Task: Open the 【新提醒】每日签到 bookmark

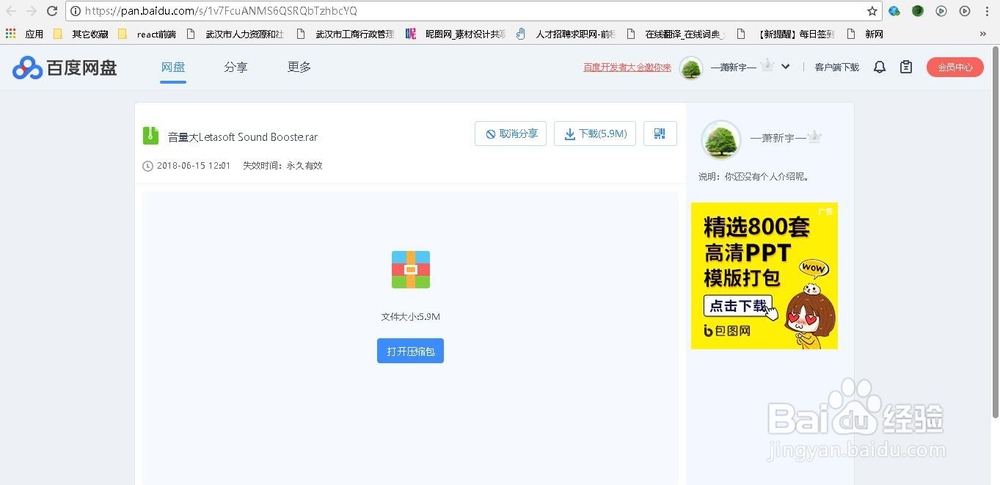Action: [786, 34]
